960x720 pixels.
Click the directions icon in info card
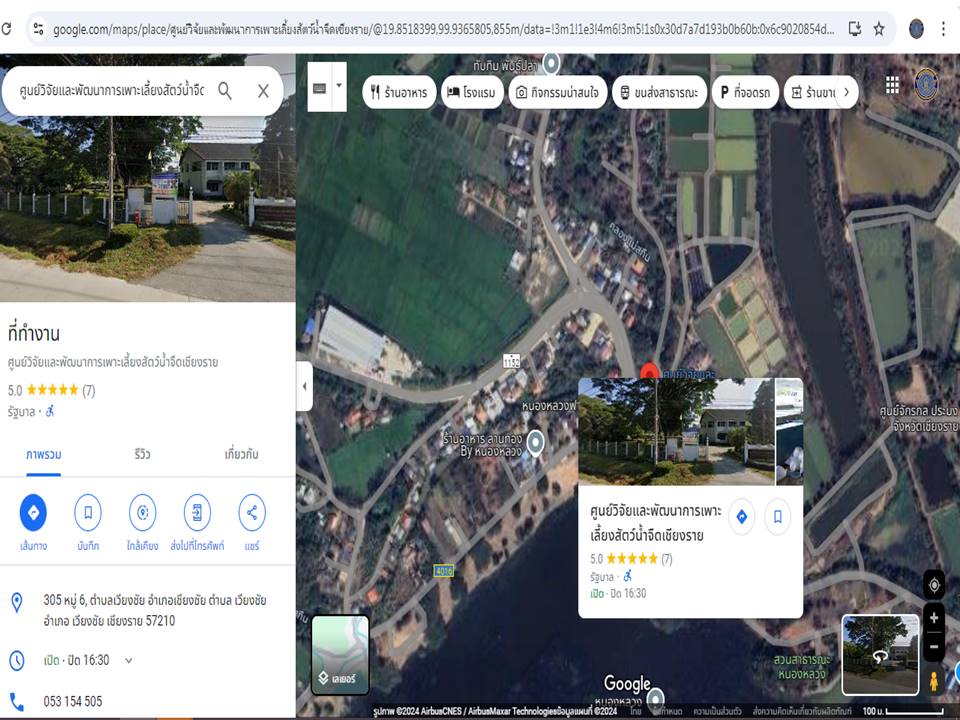741,517
